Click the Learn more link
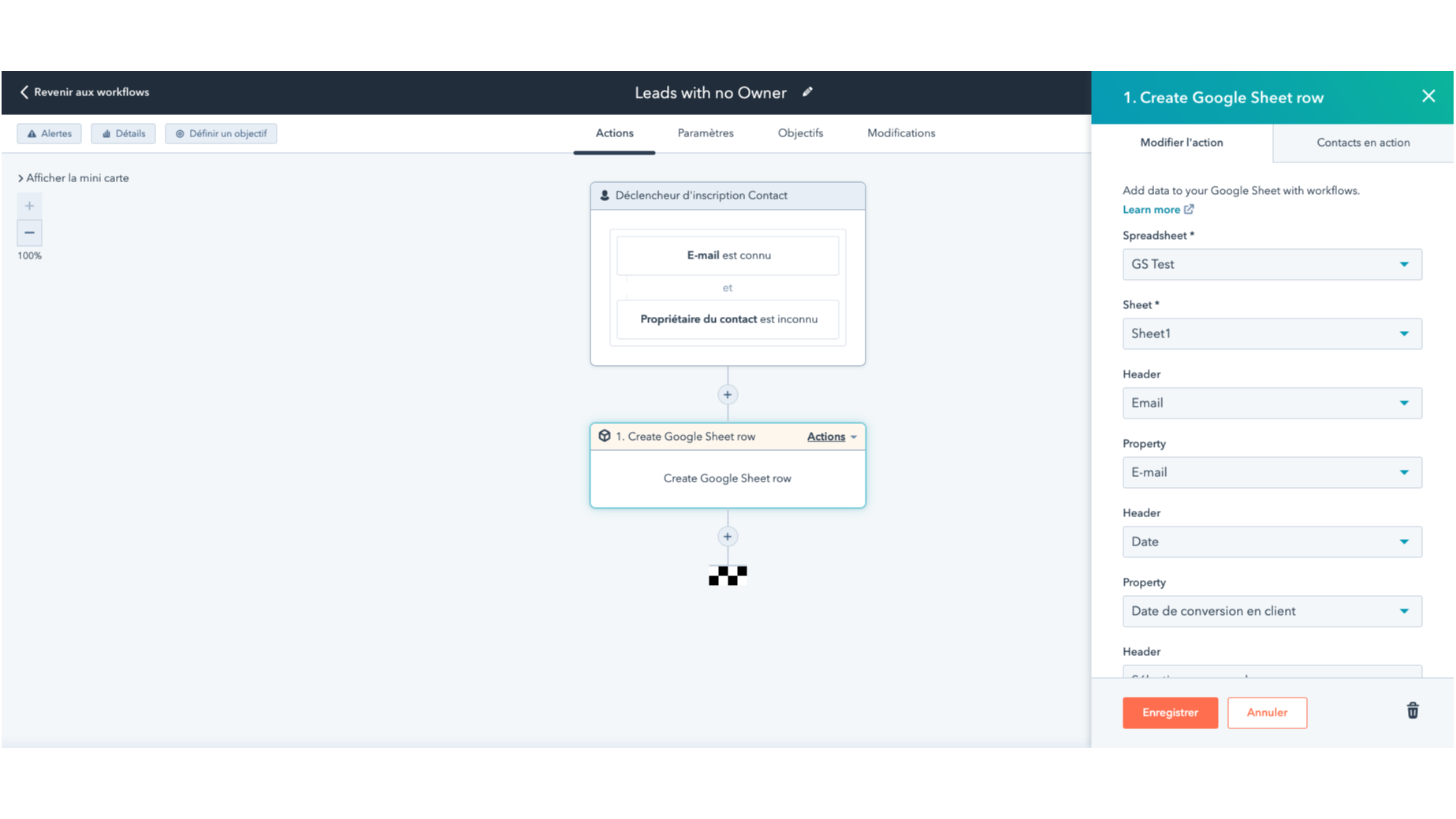Screen dimensions: 1456x819 click(1152, 209)
